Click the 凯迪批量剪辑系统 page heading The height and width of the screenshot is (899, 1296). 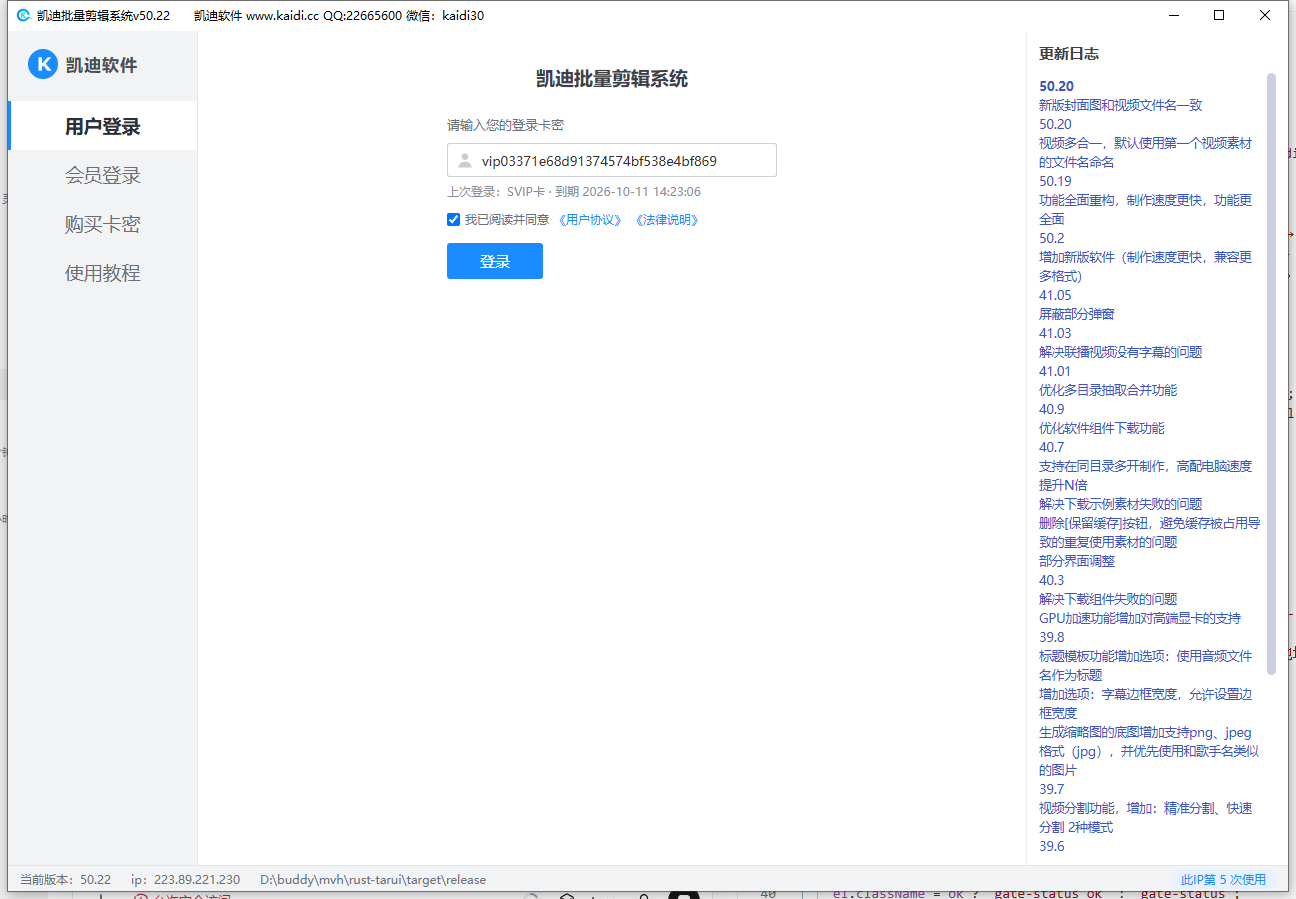coord(612,79)
